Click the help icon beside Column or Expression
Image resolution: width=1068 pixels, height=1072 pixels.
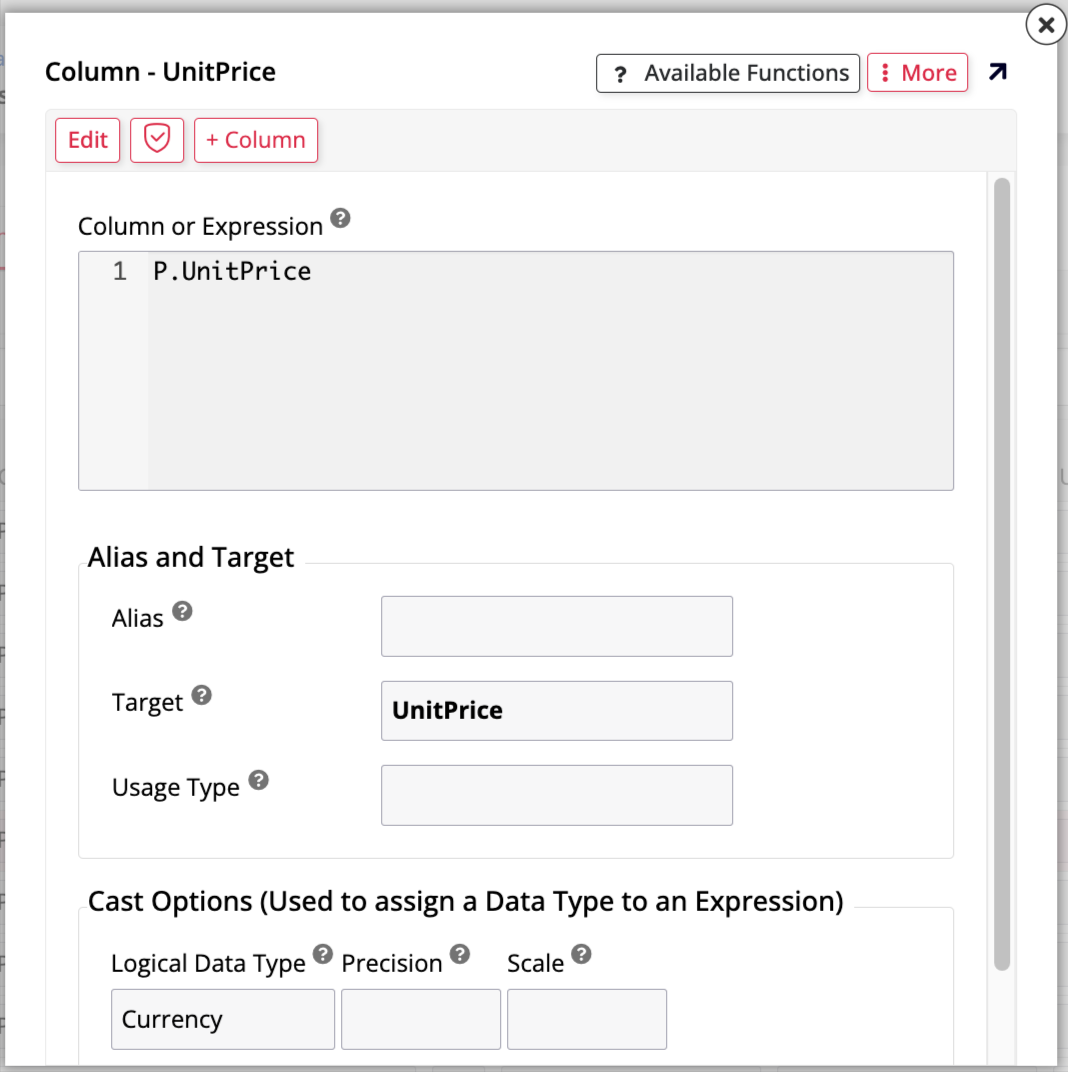pos(341,219)
